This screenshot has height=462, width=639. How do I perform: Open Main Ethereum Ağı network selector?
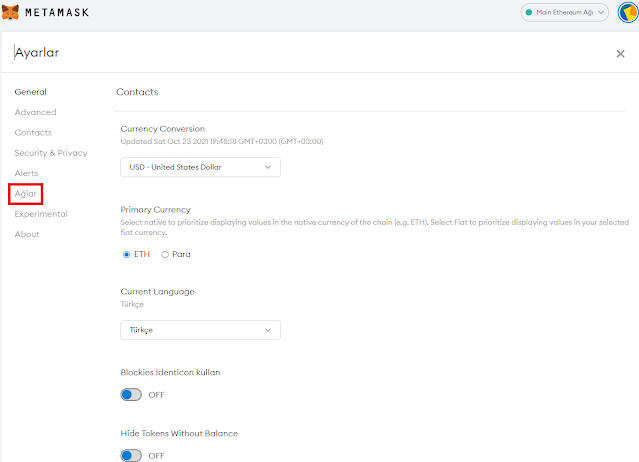point(564,13)
